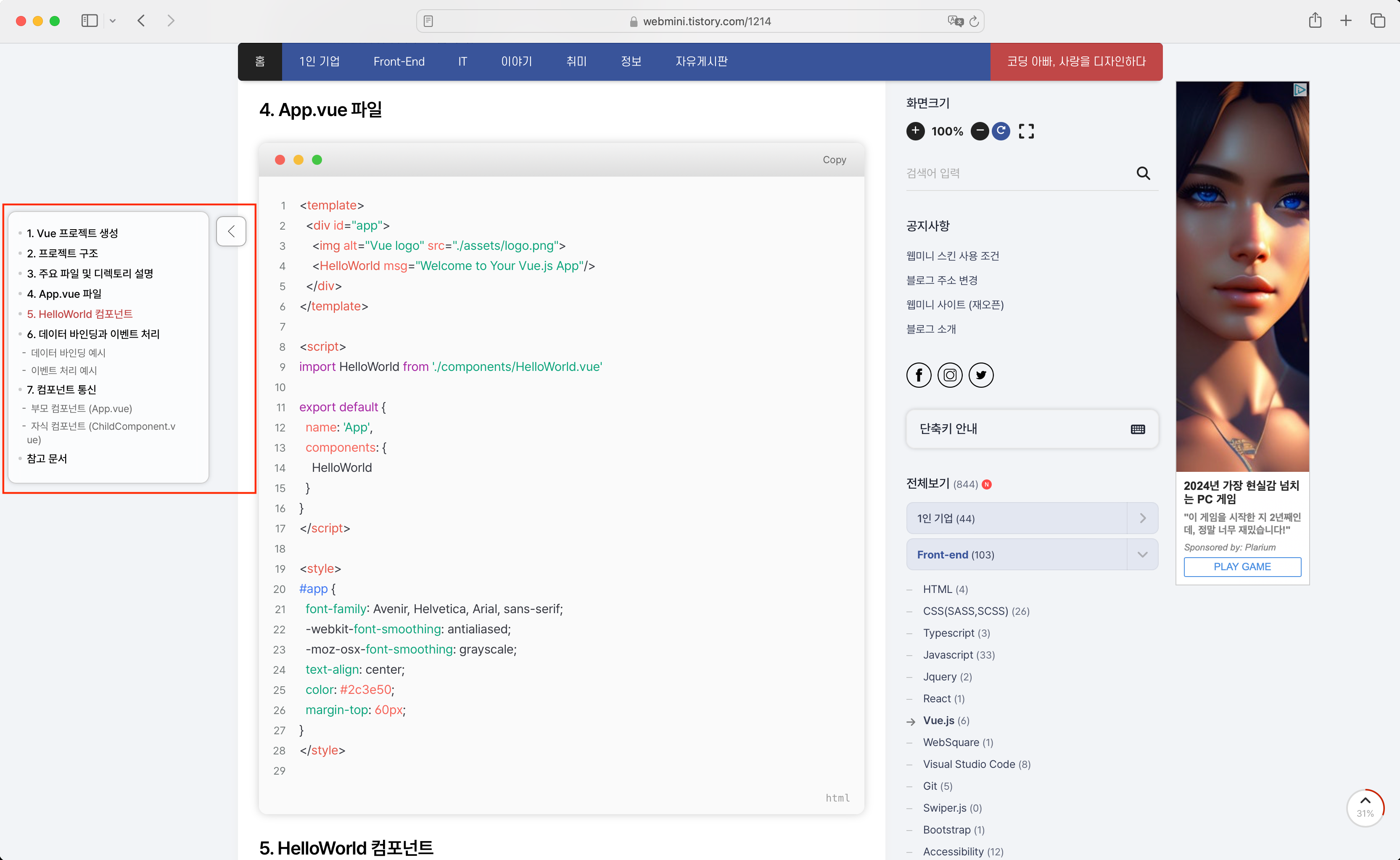Copy the code block via Copy button
1400x860 pixels.
click(834, 160)
